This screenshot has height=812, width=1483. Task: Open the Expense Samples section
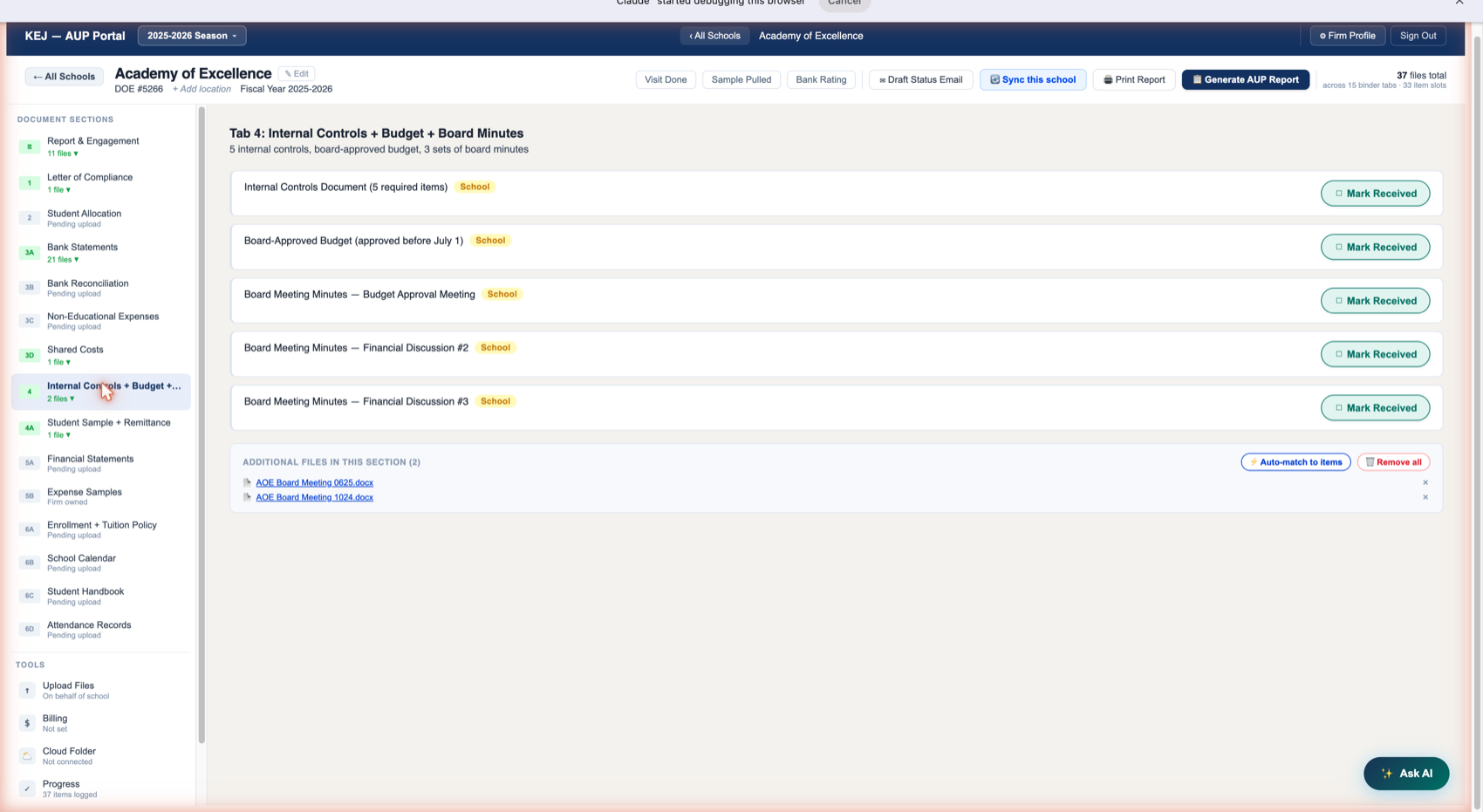click(101, 496)
